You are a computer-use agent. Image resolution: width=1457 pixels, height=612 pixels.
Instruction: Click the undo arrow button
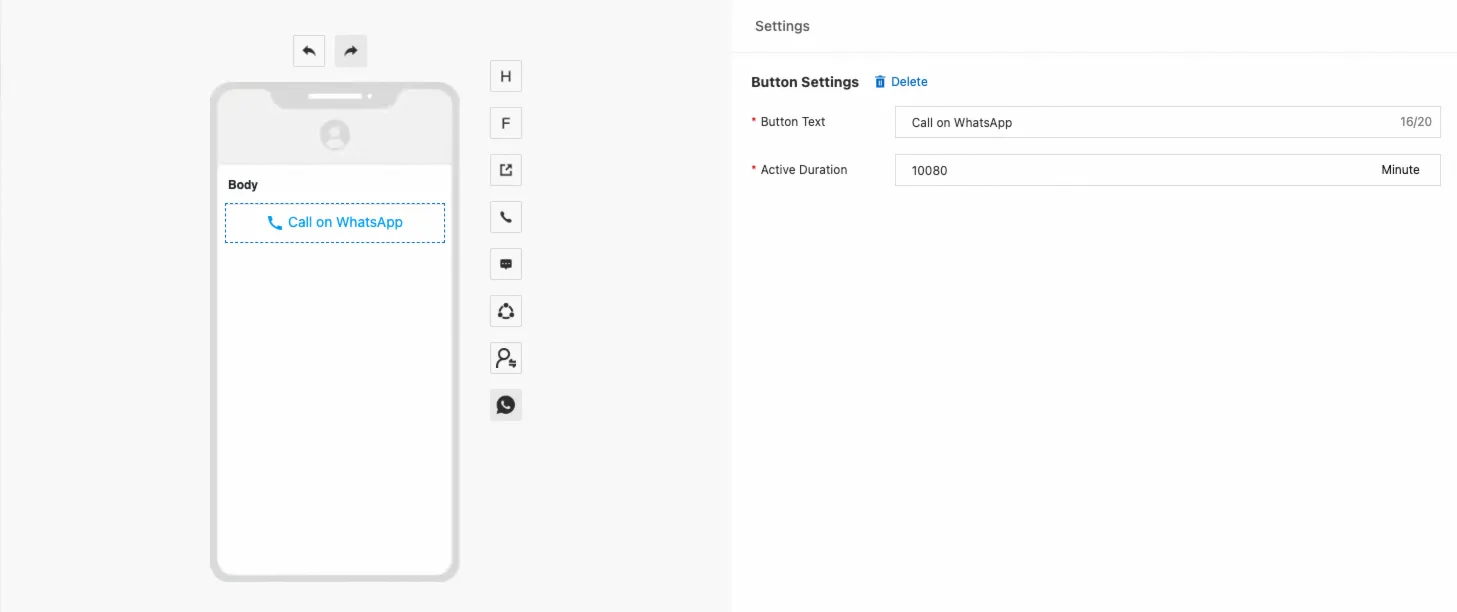(x=309, y=51)
